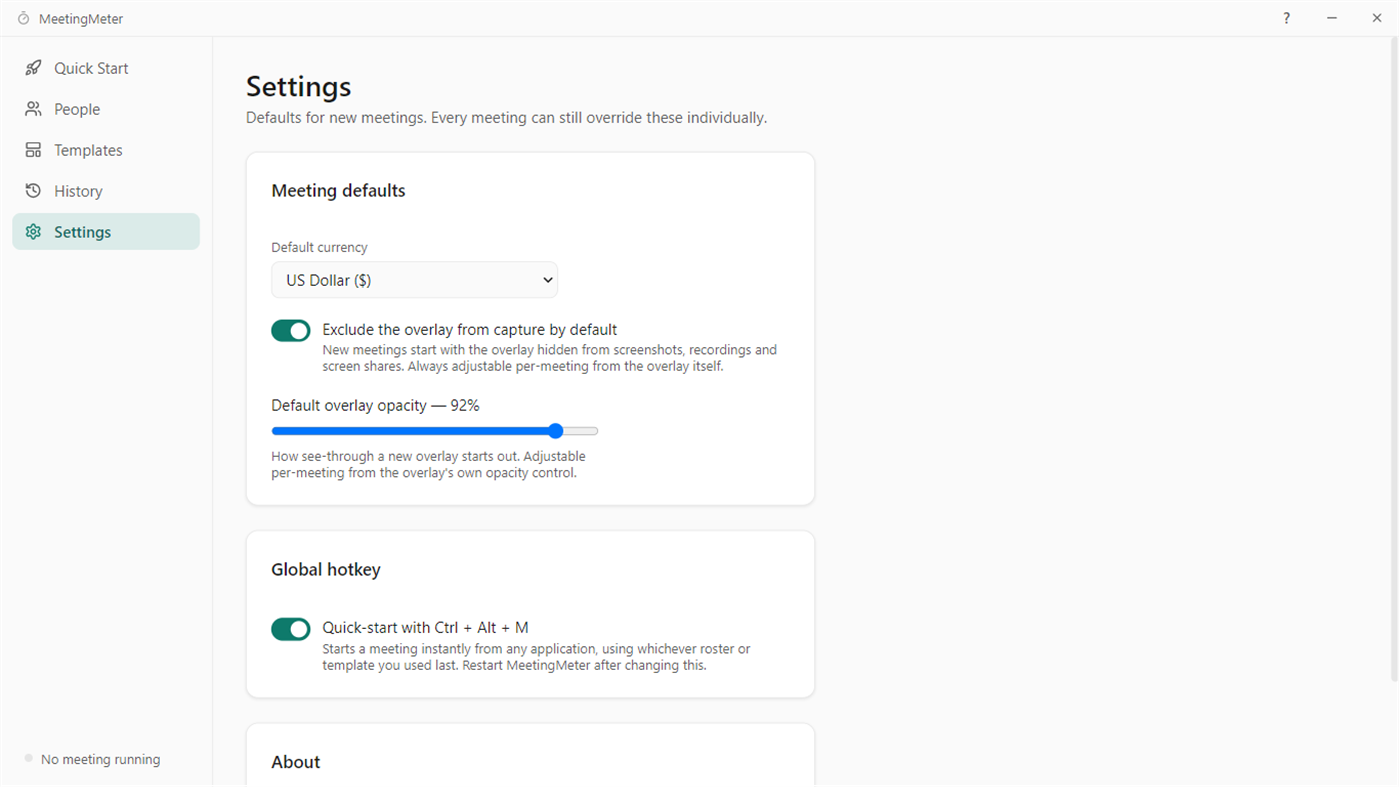The width and height of the screenshot is (1399, 787).
Task: Click the vertical scrollbar on the right
Action: (x=1394, y=360)
